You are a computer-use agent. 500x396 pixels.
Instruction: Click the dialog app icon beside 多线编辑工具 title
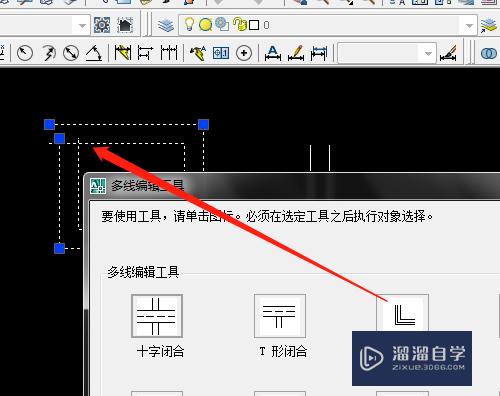pyautogui.click(x=98, y=186)
